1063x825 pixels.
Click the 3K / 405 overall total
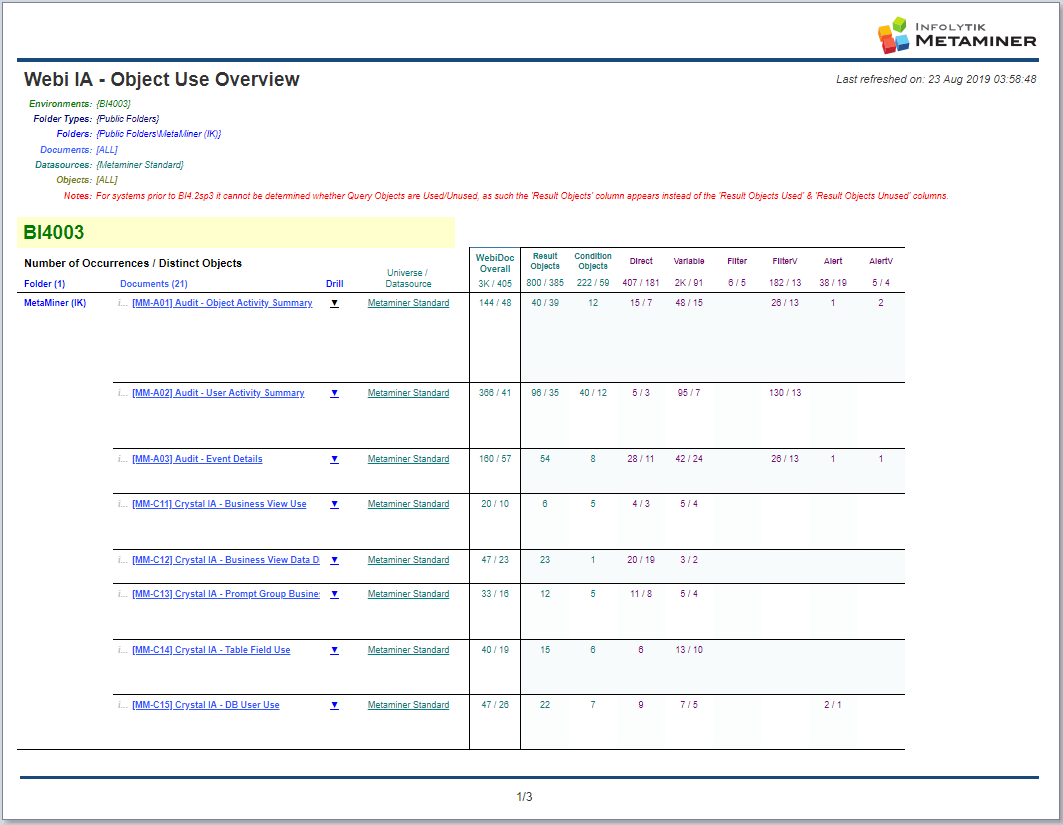[x=495, y=284]
